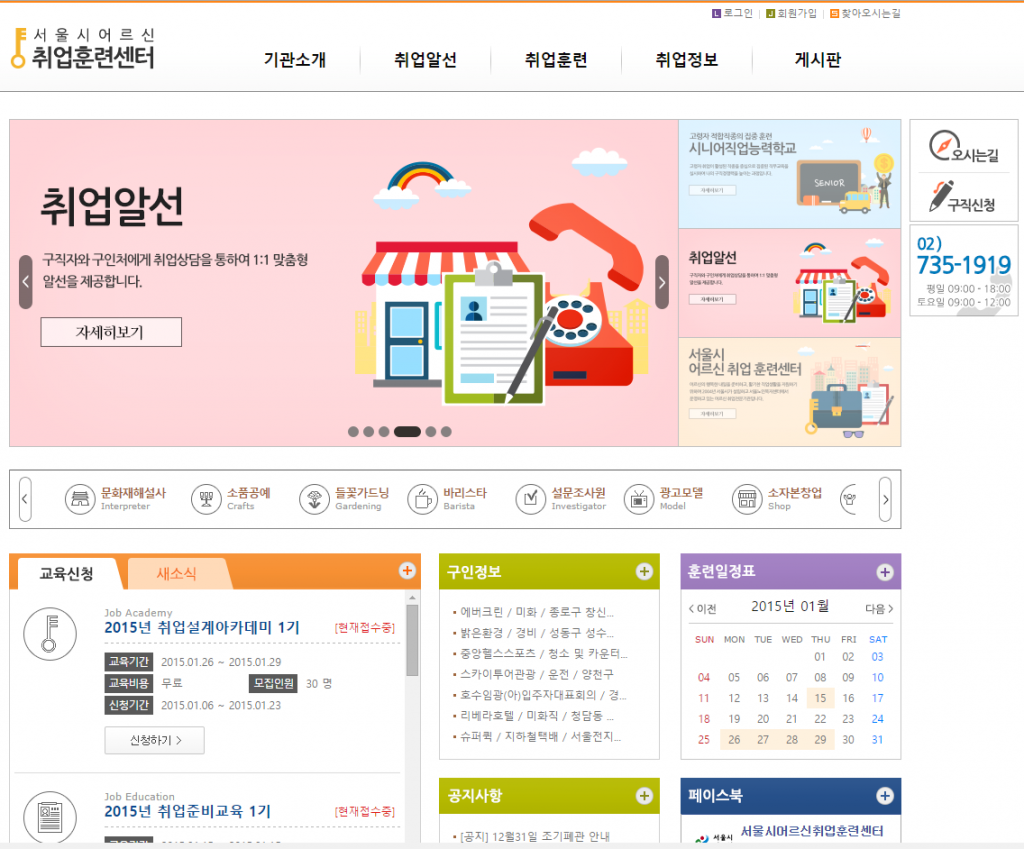The height and width of the screenshot is (849, 1024).
Task: Select the 광고모델 Model TV icon
Action: (x=638, y=498)
